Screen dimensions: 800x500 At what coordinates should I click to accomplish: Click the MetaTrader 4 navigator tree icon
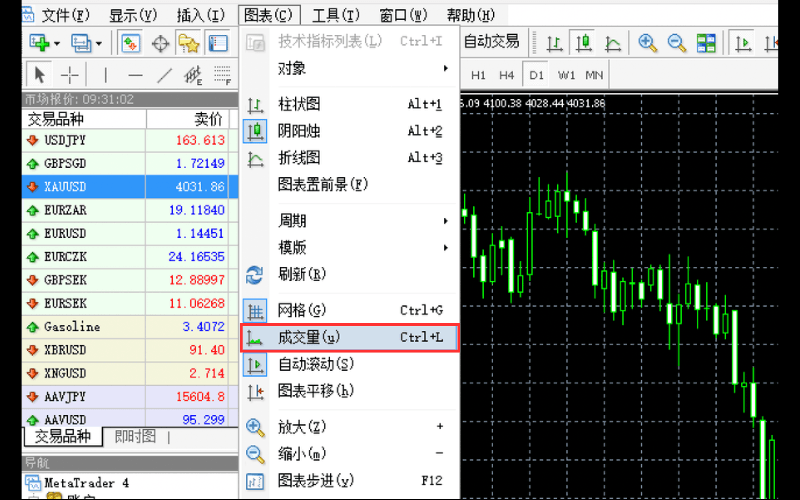(33, 483)
